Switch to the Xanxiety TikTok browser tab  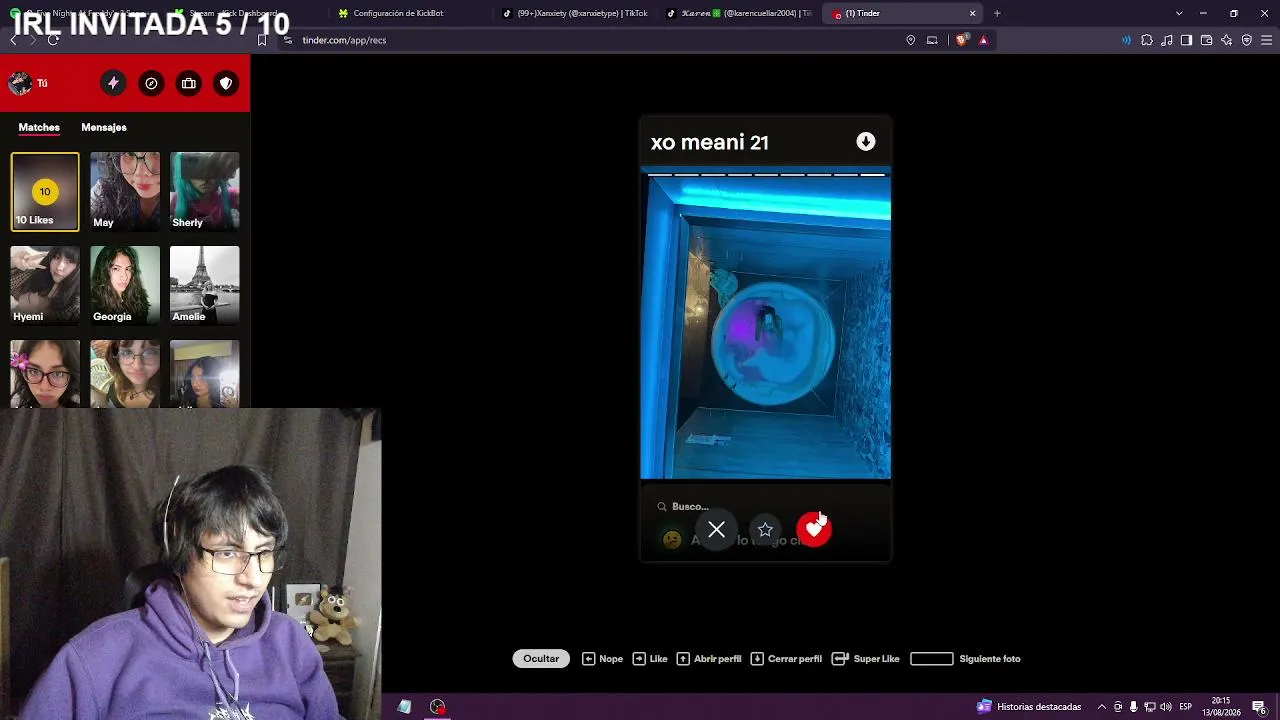click(x=575, y=13)
